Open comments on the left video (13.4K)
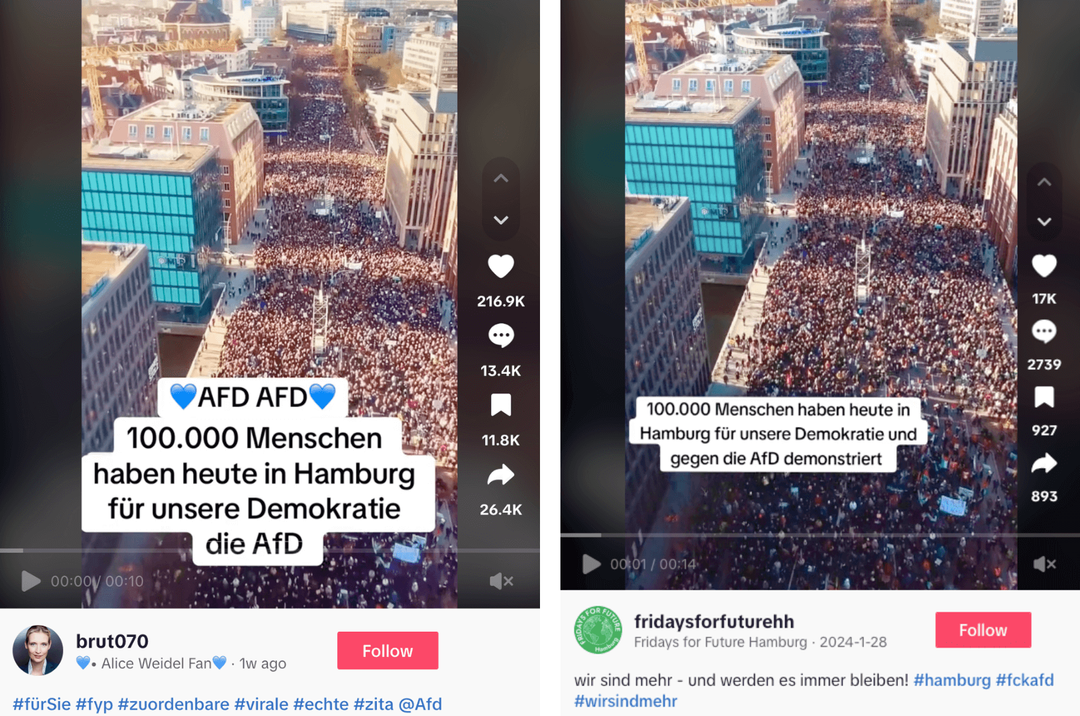1080x716 pixels. pos(501,336)
